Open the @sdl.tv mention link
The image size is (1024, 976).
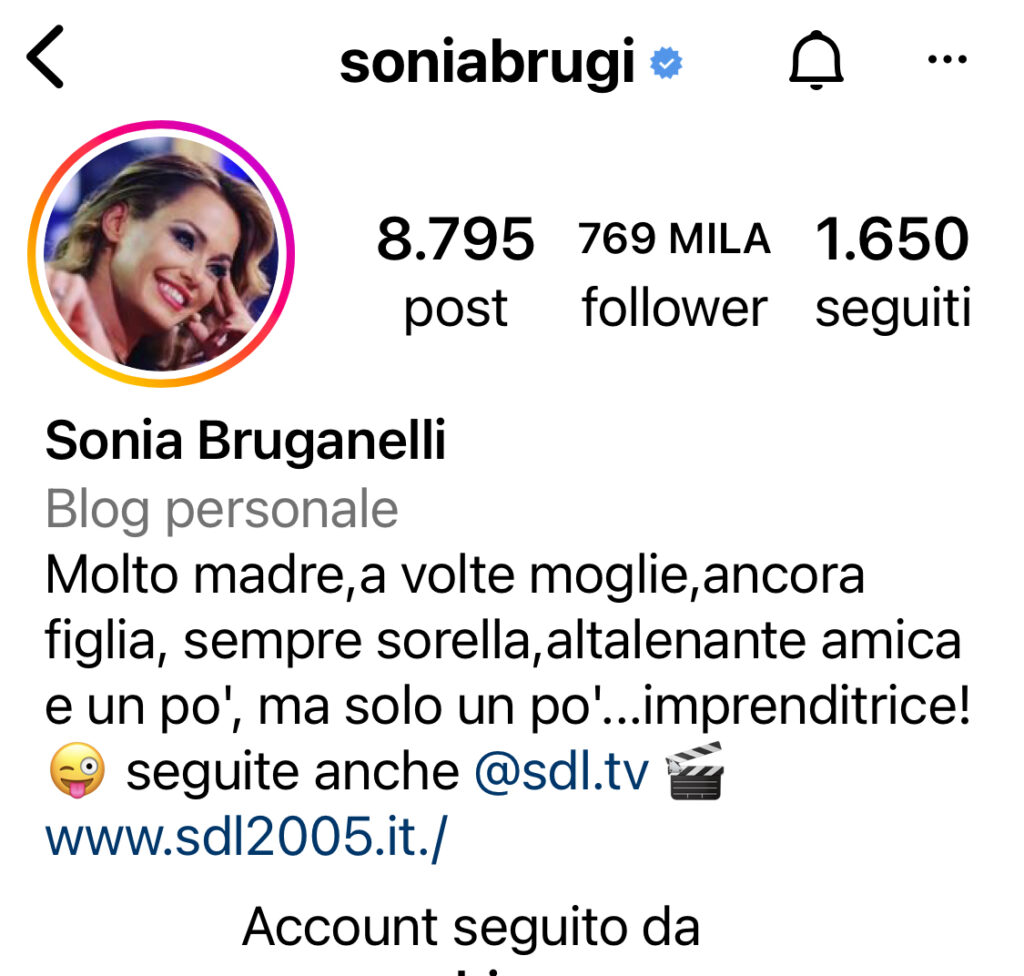point(562,772)
